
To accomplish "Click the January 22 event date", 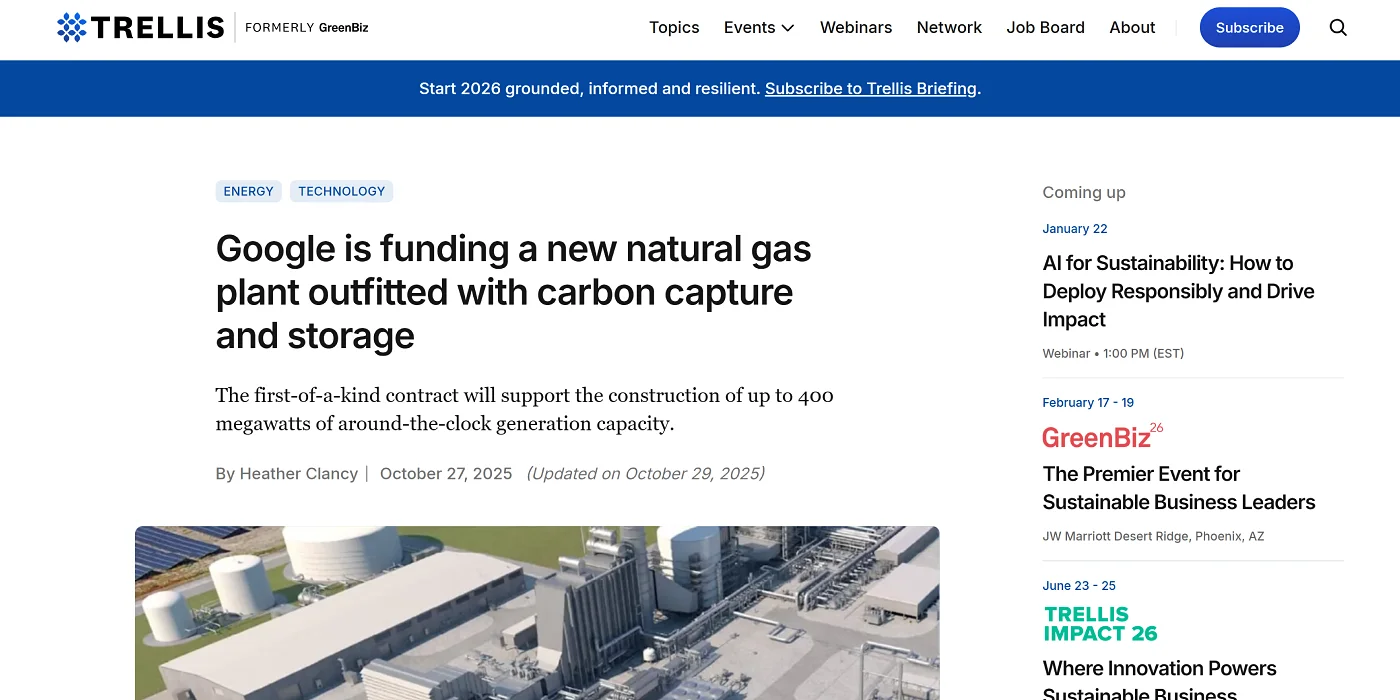I will pos(1075,229).
